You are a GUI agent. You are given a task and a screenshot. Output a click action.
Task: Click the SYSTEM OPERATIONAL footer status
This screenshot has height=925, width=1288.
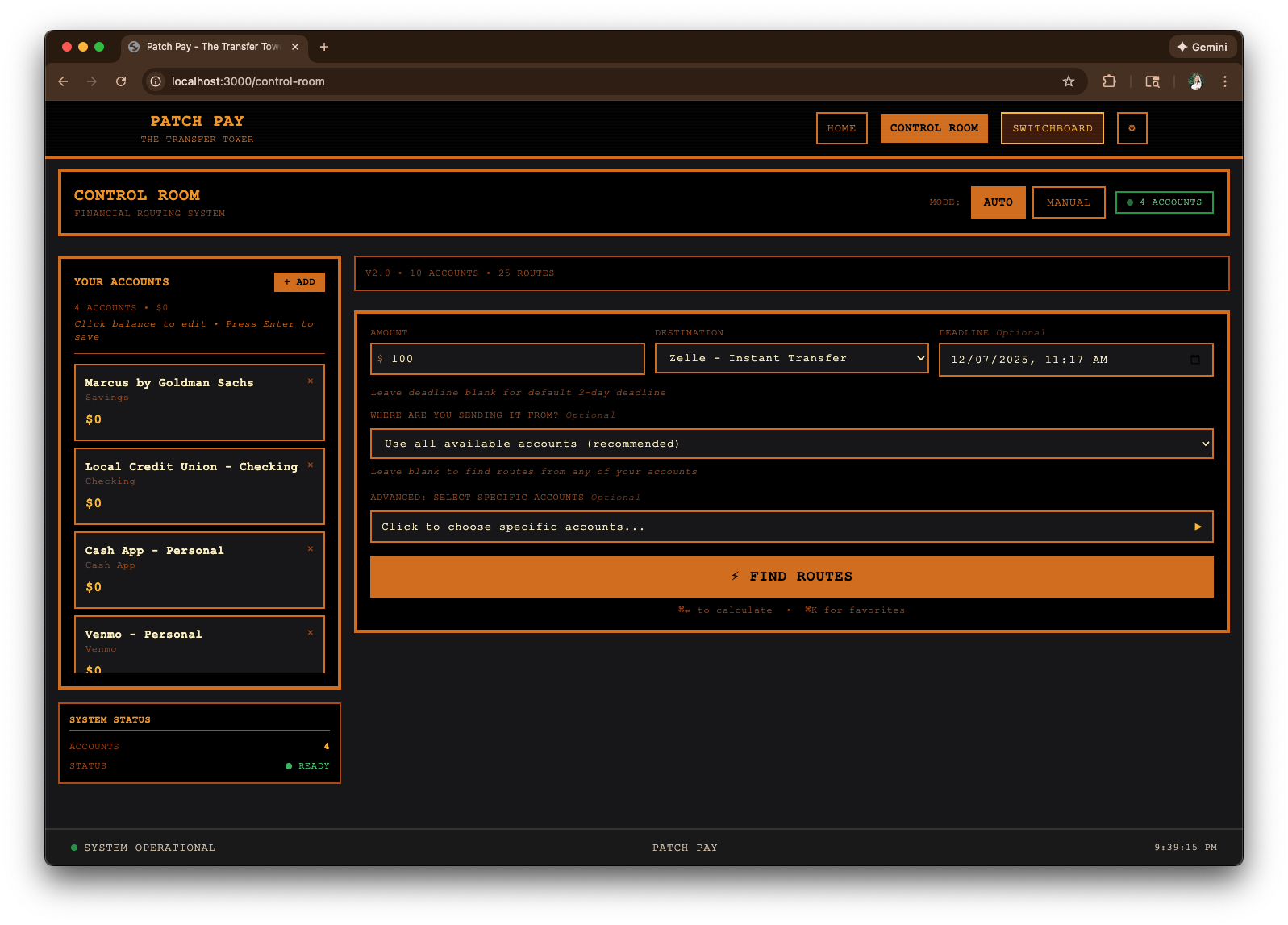144,848
